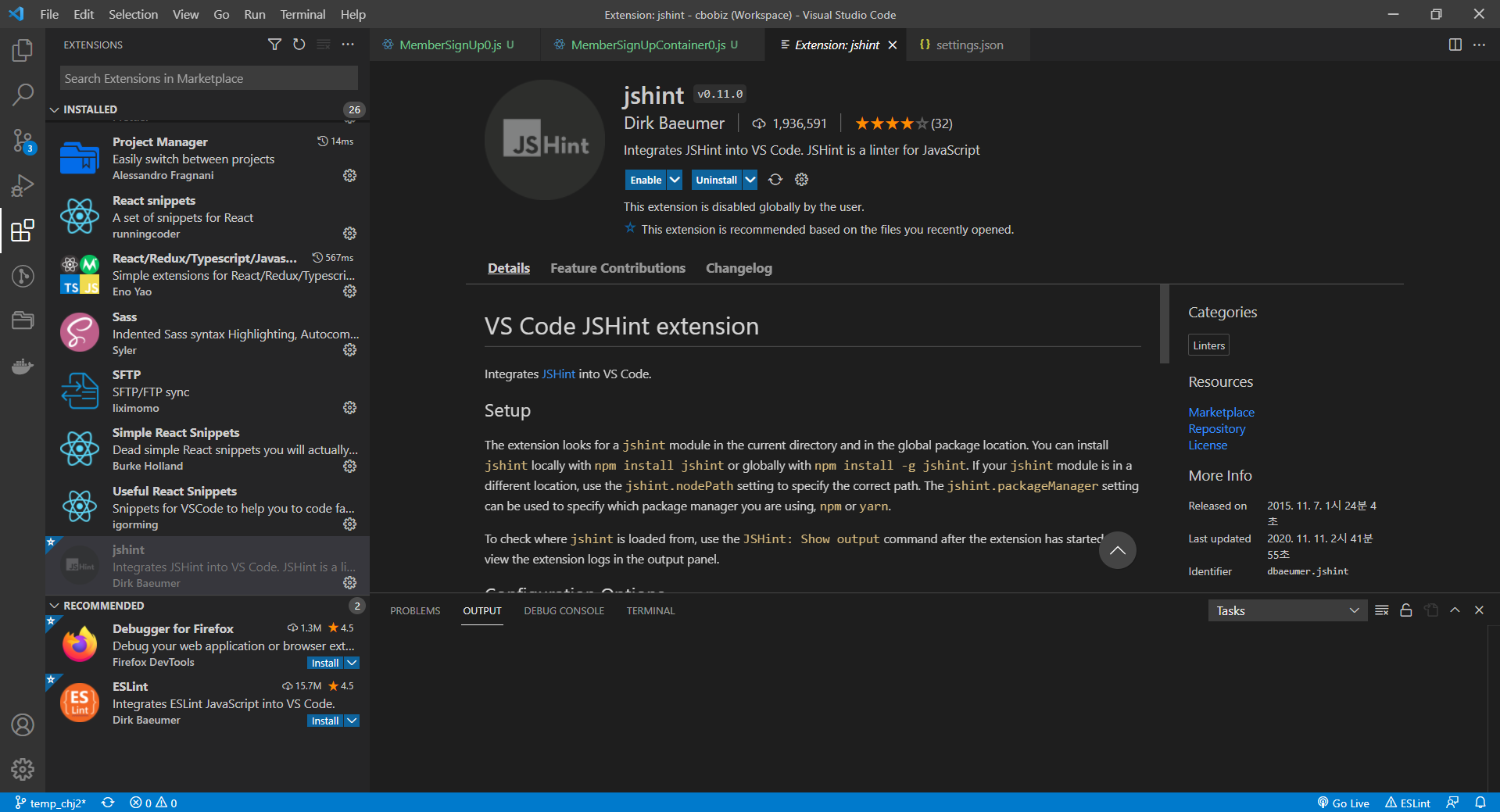The height and width of the screenshot is (812, 1500).
Task: Switch to Changelog tab
Action: click(739, 268)
